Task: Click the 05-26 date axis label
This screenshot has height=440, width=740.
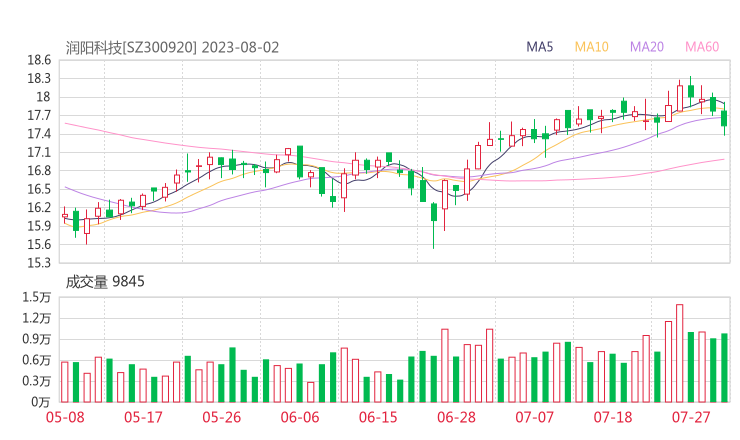Action: [222, 417]
